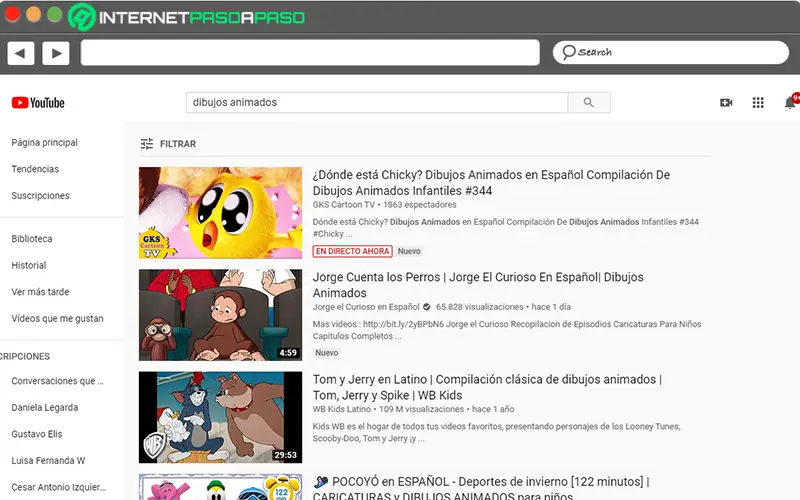Viewport: 800px width, 500px height.
Task: Click '1863 espectadores' text
Action: [419, 205]
